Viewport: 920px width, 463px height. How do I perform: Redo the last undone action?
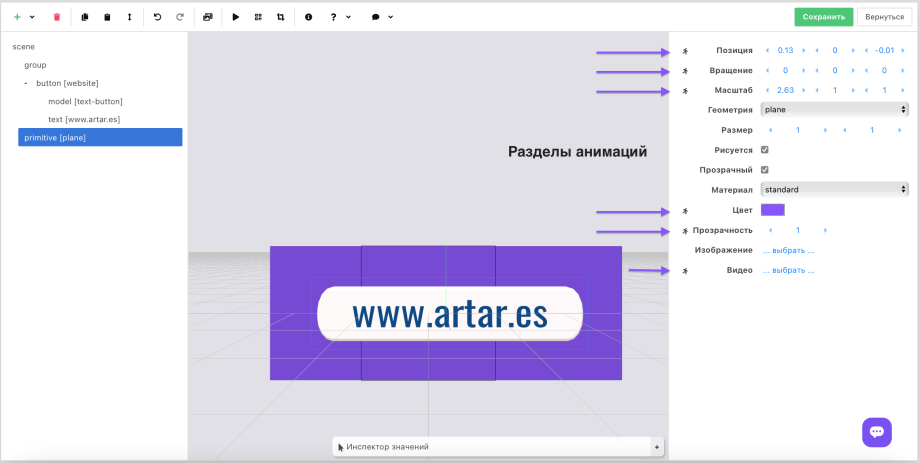point(180,17)
